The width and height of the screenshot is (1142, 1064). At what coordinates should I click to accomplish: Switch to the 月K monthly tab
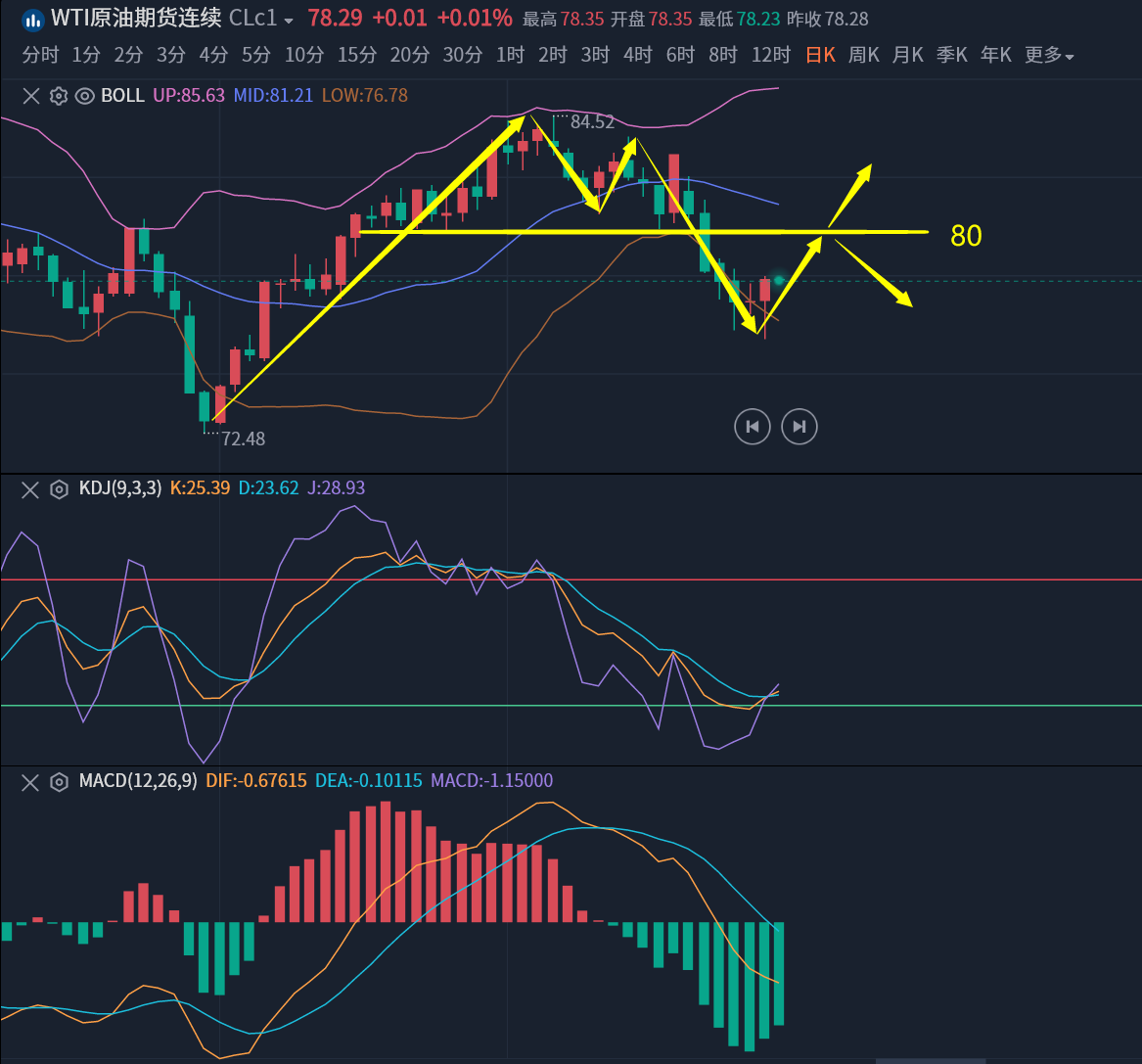907,56
